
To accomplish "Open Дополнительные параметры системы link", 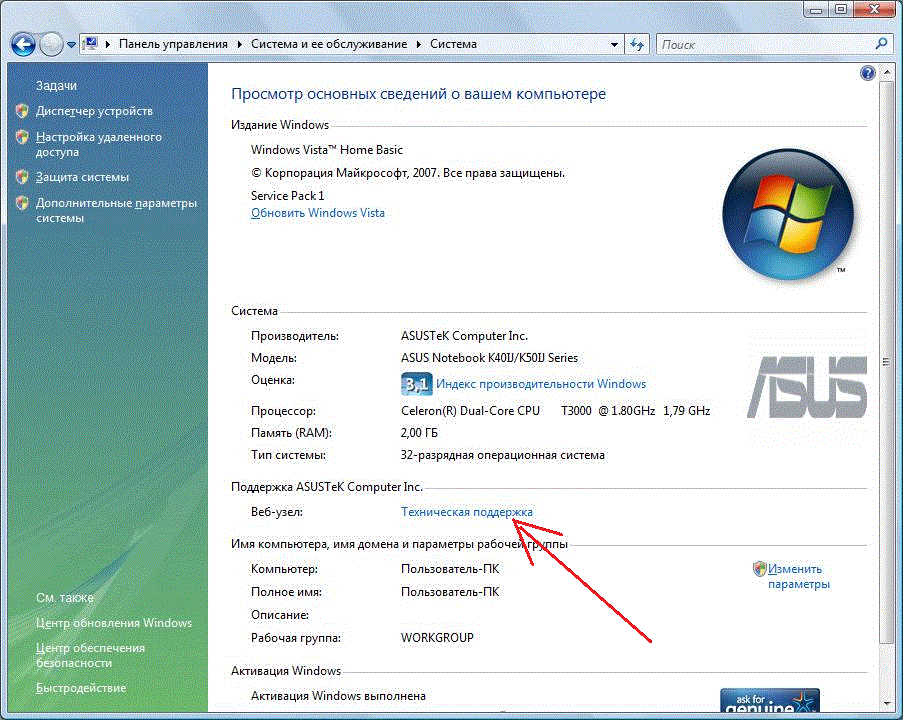I will [x=116, y=210].
